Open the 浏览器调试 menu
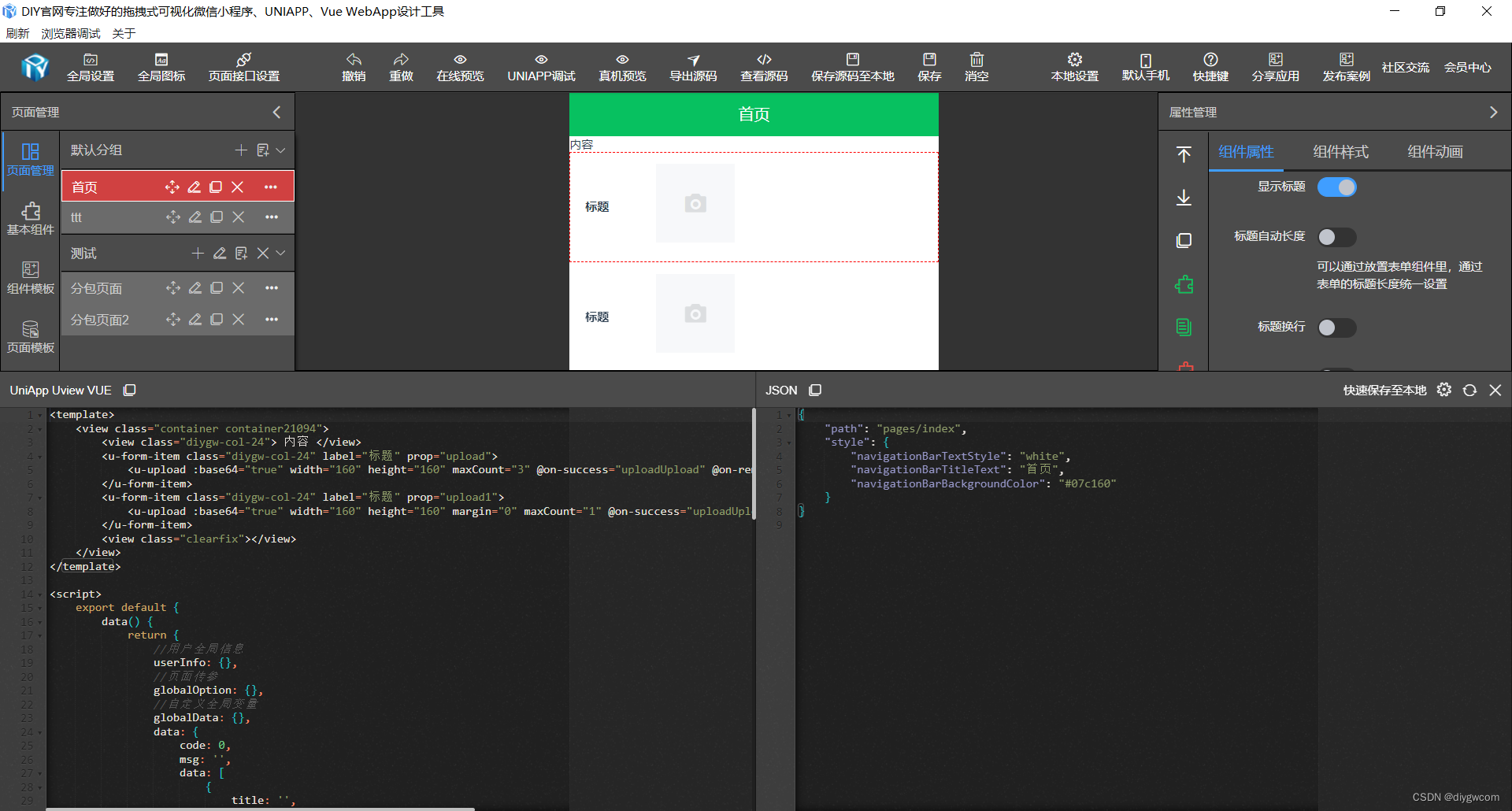Screen dimensions: 1512x811 70,33
